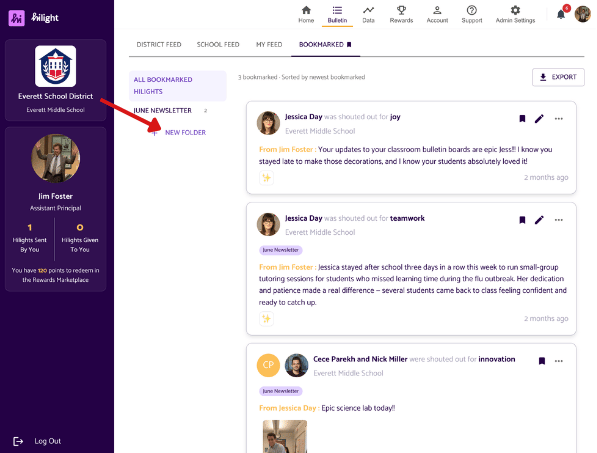This screenshot has height=453, width=597.
Task: Switch to the District Feed tab
Action: pos(159,45)
